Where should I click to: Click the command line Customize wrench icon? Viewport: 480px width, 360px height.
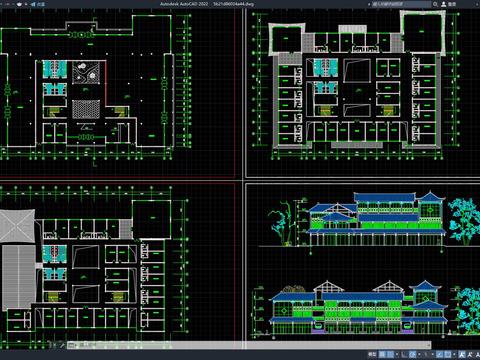(62, 345)
